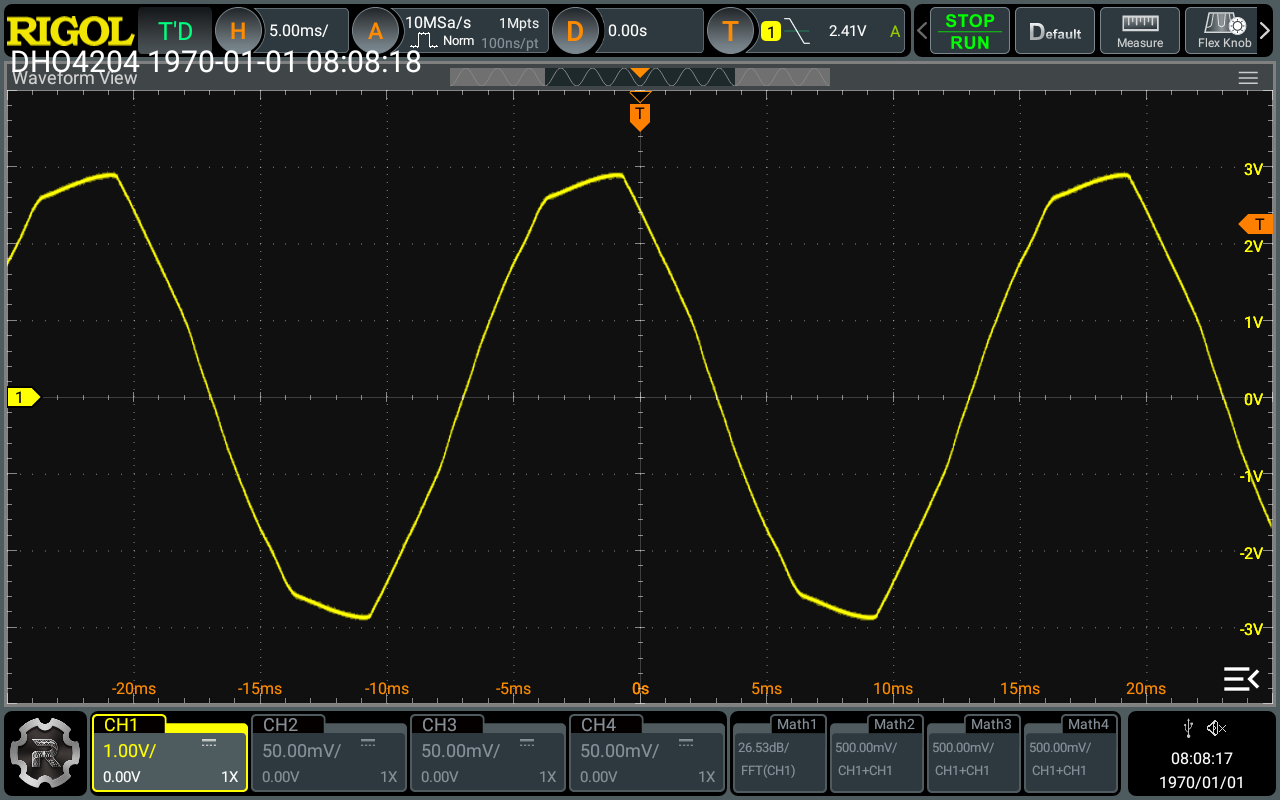1280x800 pixels.
Task: Toggle the Math2 CH1+CH1 tile
Action: point(877,753)
